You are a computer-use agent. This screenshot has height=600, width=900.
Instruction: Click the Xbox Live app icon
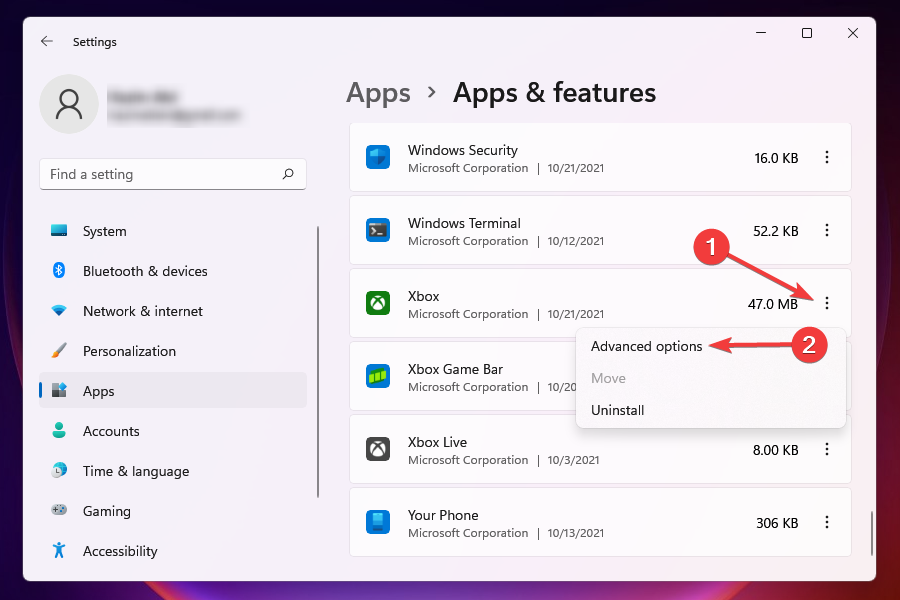(378, 449)
